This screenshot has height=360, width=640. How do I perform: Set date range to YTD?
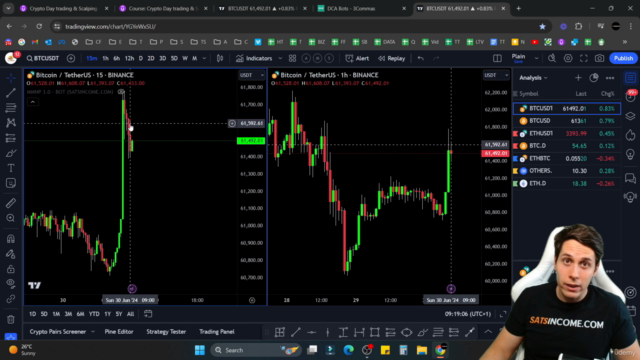pos(94,314)
